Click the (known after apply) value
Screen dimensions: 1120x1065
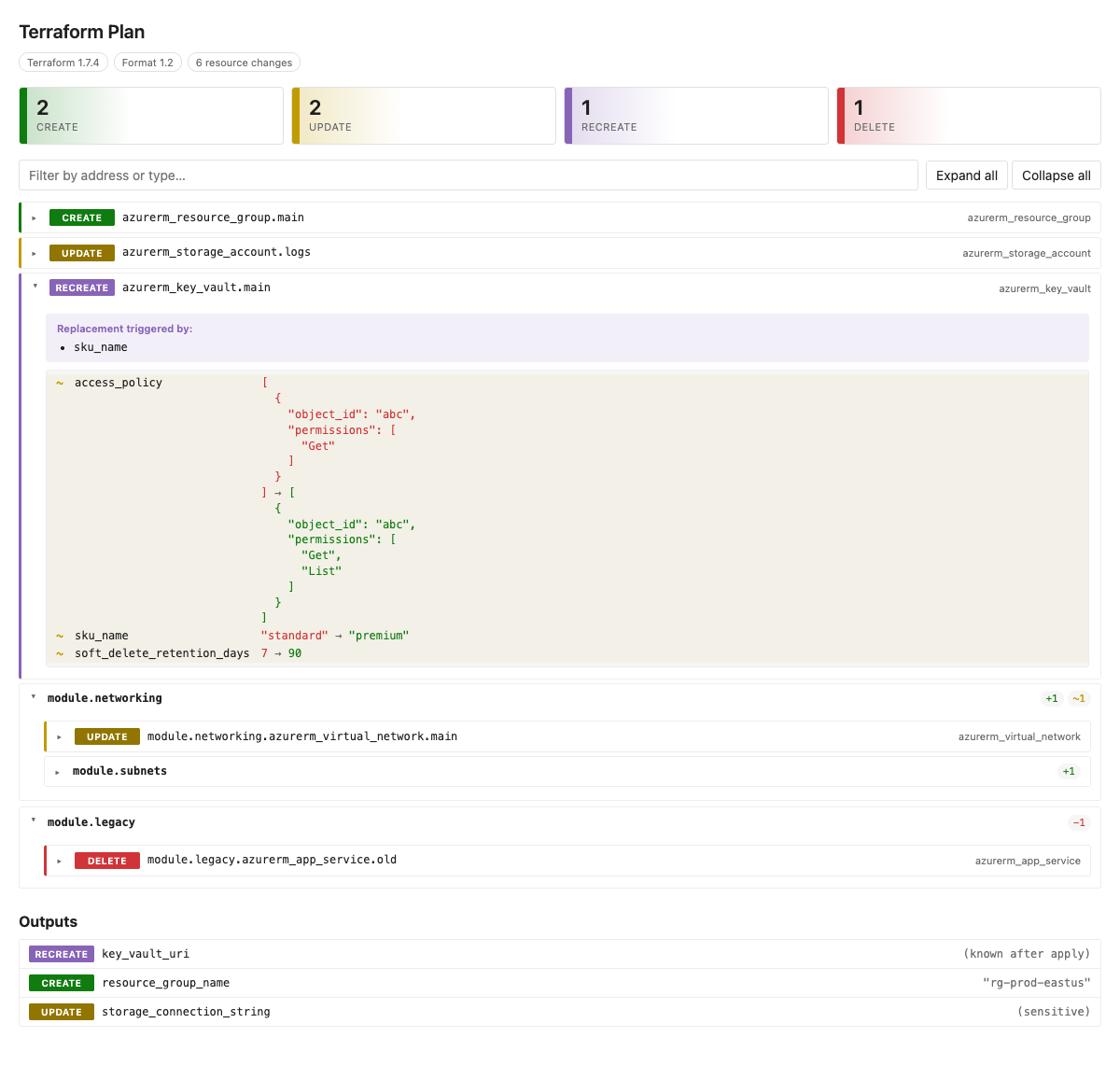click(1027, 954)
